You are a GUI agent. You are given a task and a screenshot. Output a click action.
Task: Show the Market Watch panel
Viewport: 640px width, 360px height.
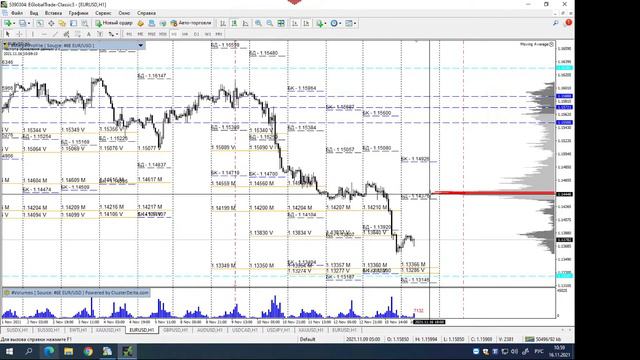pyautogui.click(x=40, y=23)
